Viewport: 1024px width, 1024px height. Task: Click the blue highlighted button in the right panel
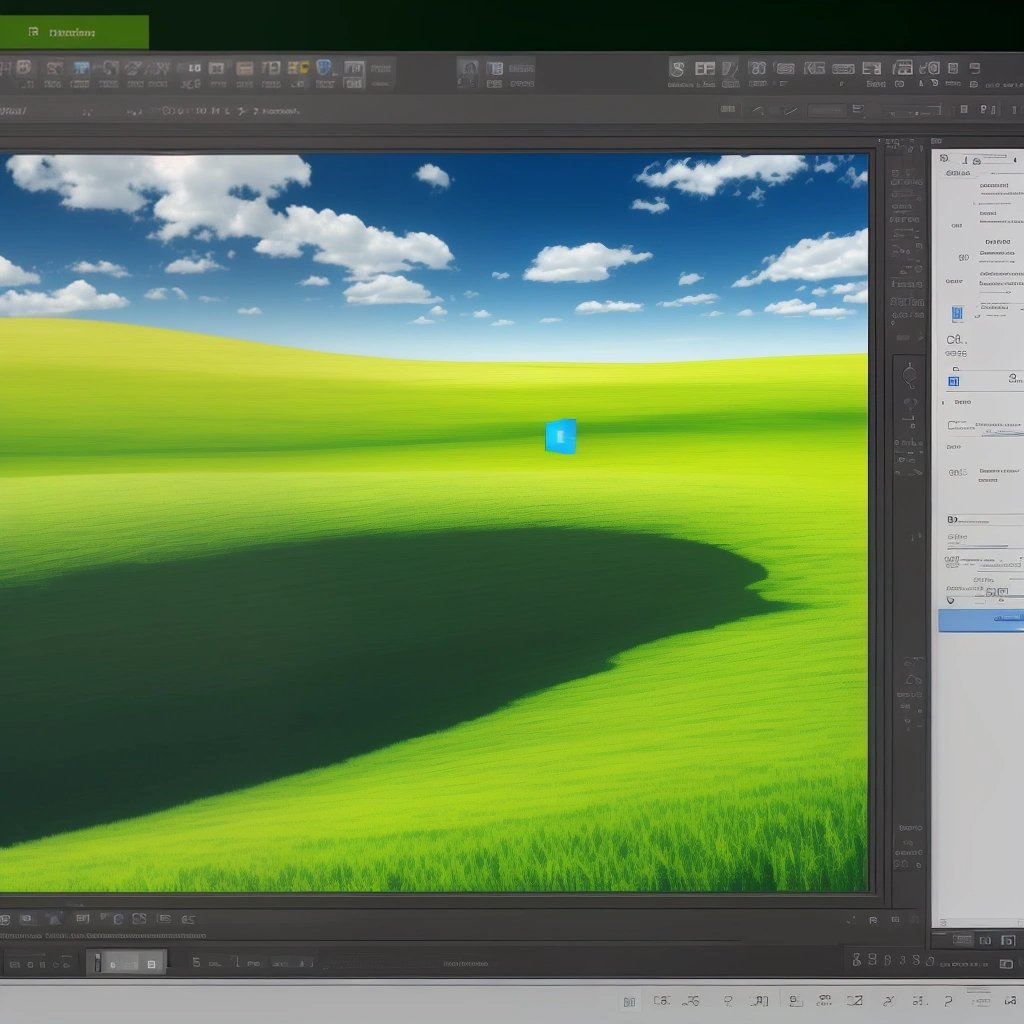coord(981,620)
